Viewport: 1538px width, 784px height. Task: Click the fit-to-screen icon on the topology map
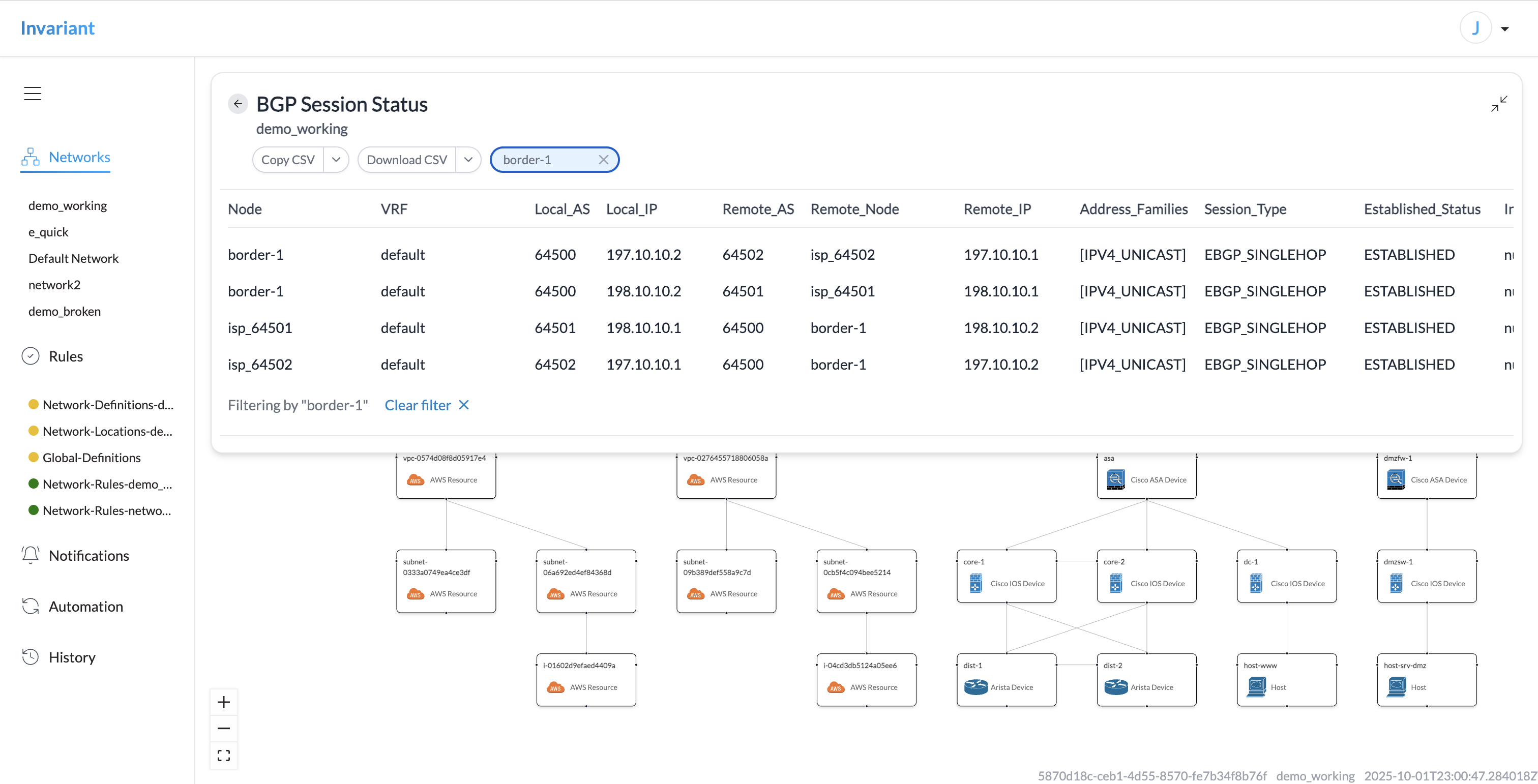click(224, 756)
